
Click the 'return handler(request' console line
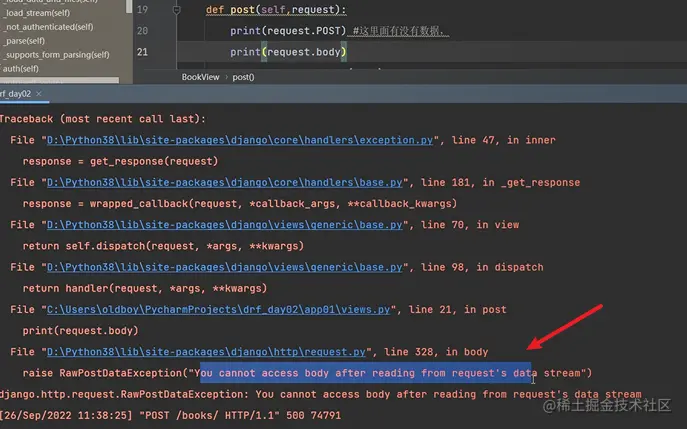tap(145, 288)
